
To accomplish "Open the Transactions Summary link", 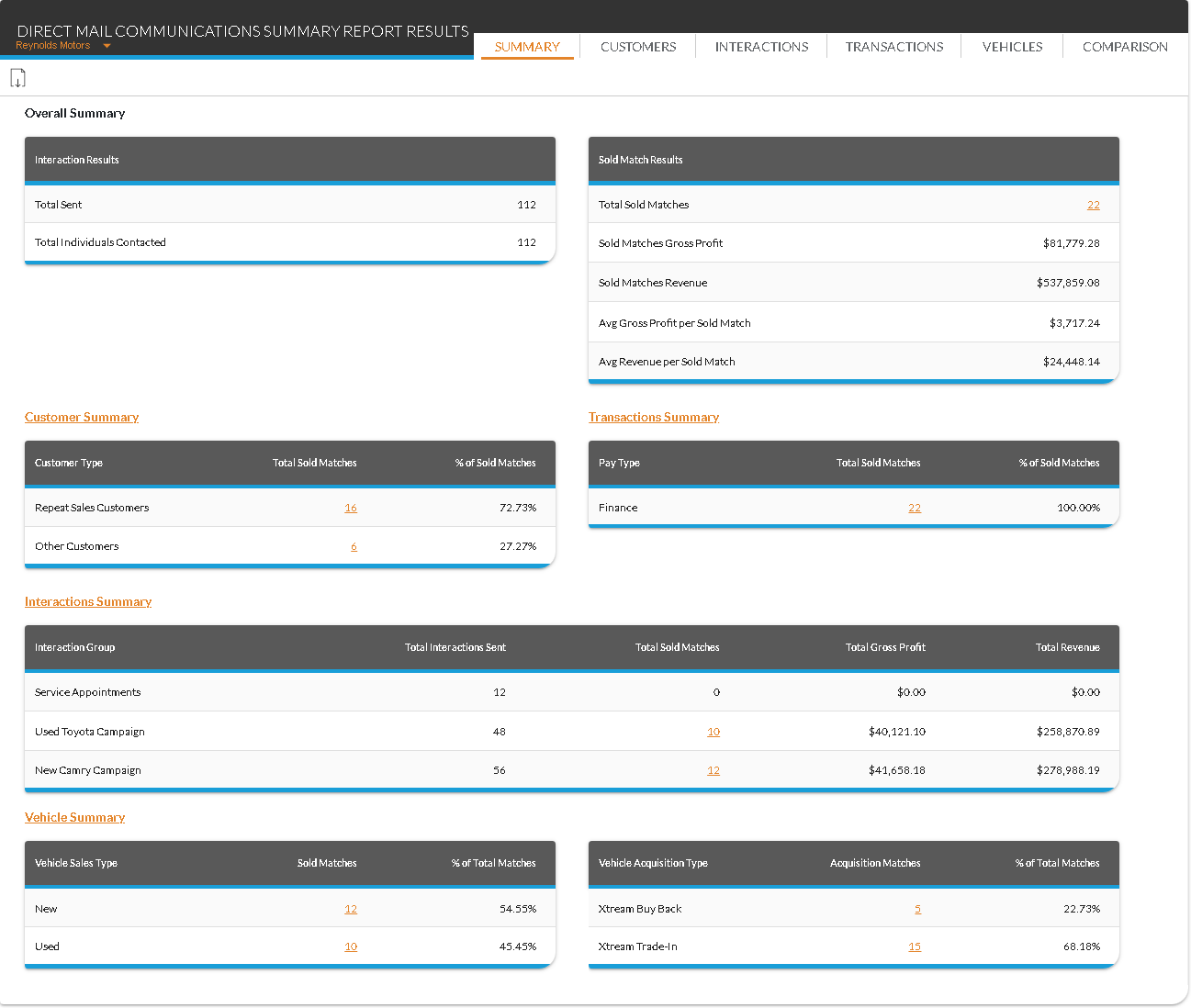I will pos(653,417).
